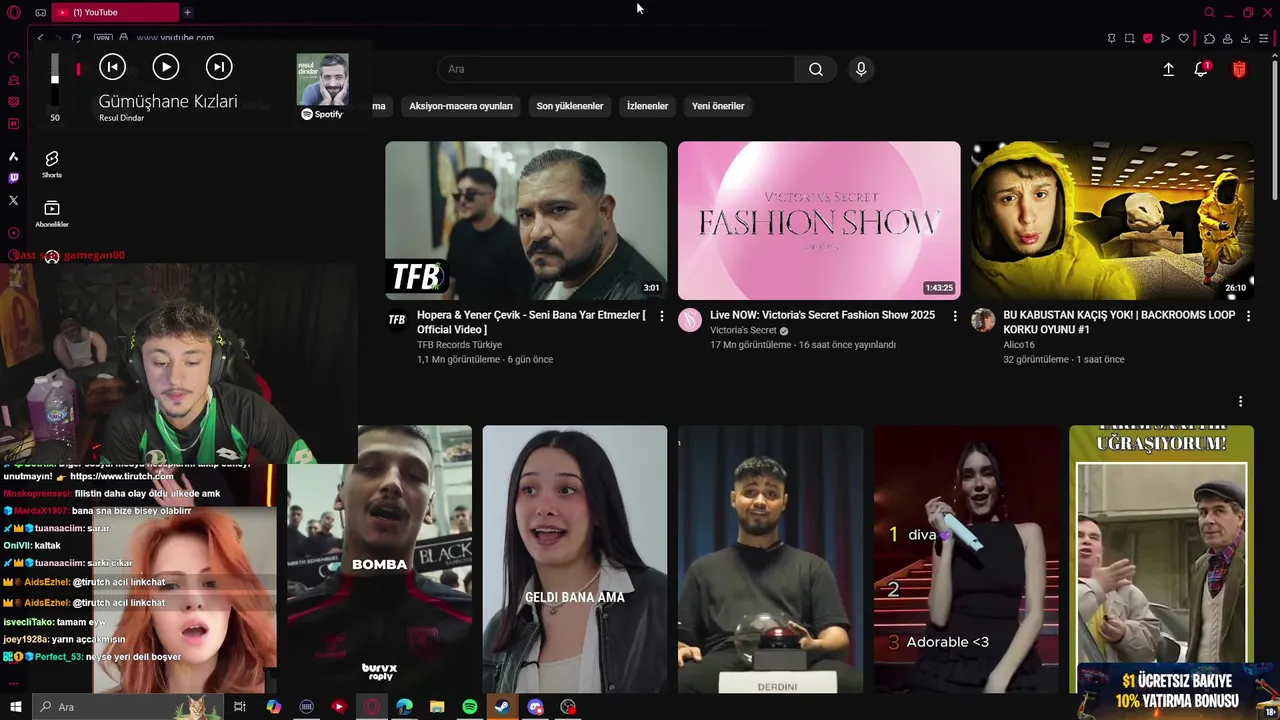This screenshot has width=1280, height=720.
Task: Open options for Hopera & Yener Çevik video
Action: (661, 316)
